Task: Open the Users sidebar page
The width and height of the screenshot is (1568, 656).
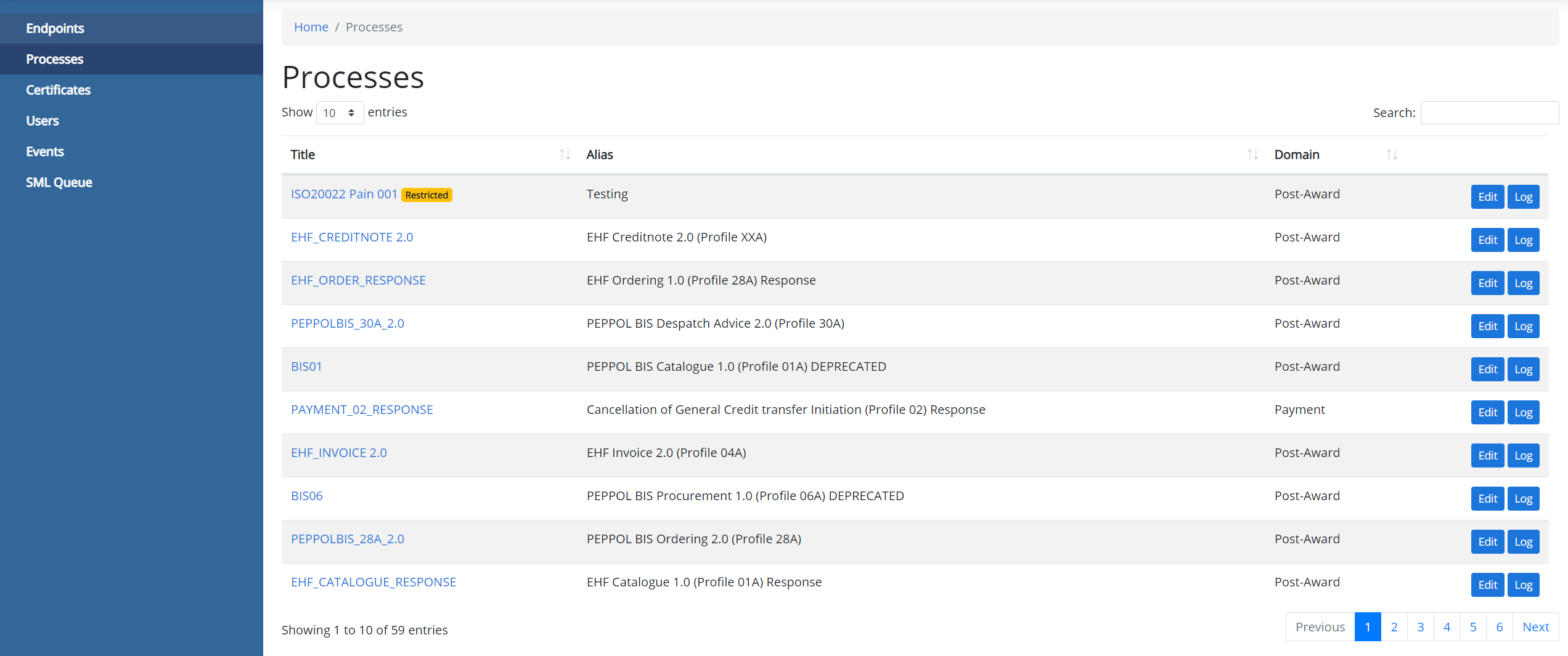Action: click(x=43, y=121)
